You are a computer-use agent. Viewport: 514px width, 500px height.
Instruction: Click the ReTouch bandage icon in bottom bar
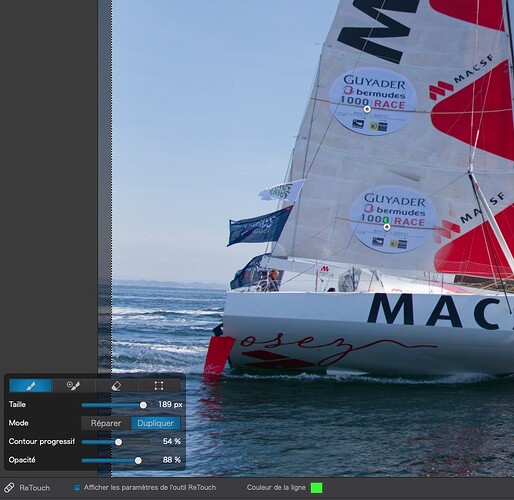point(9,487)
